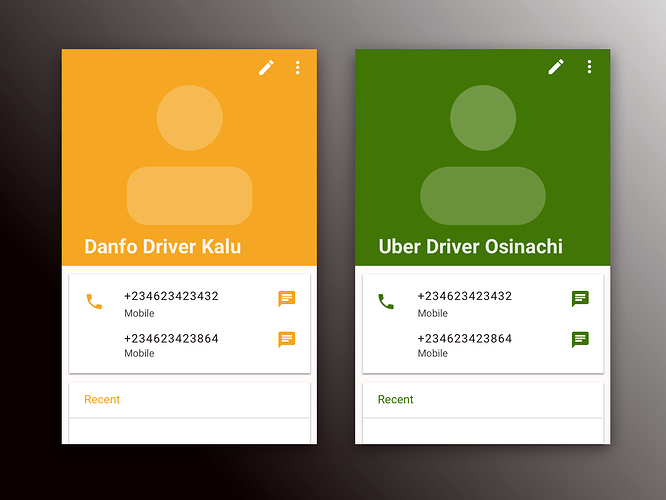Image resolution: width=666 pixels, height=500 pixels.
Task: Message +234623423864 on Danfo Driver Kalu card
Action: (x=287, y=339)
